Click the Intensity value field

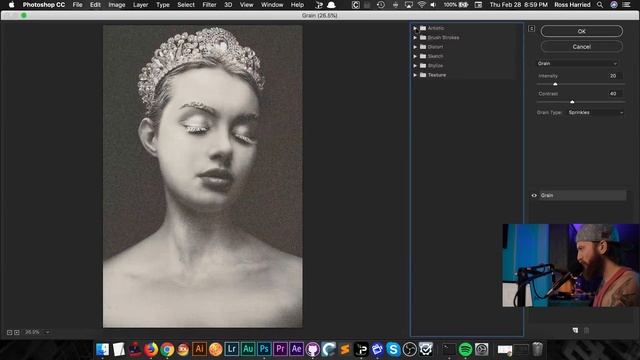613,76
